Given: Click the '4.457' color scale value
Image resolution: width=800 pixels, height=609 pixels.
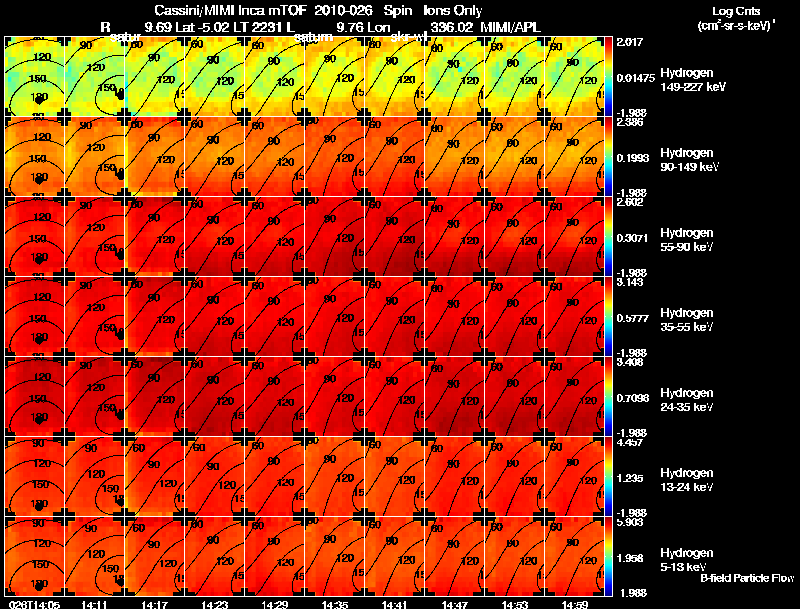Looking at the screenshot, I should [x=630, y=442].
